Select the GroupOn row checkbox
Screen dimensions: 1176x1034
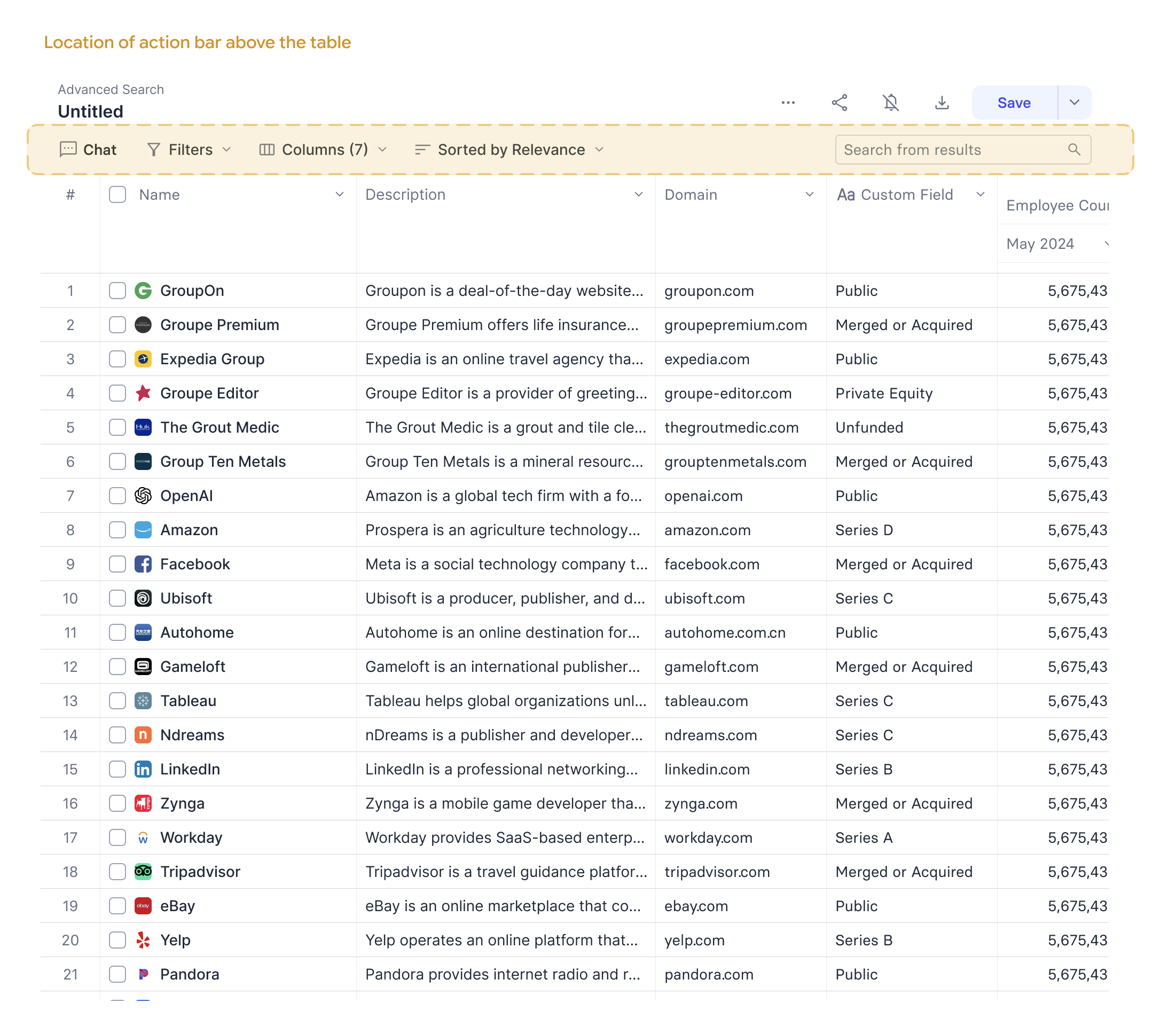tap(117, 291)
